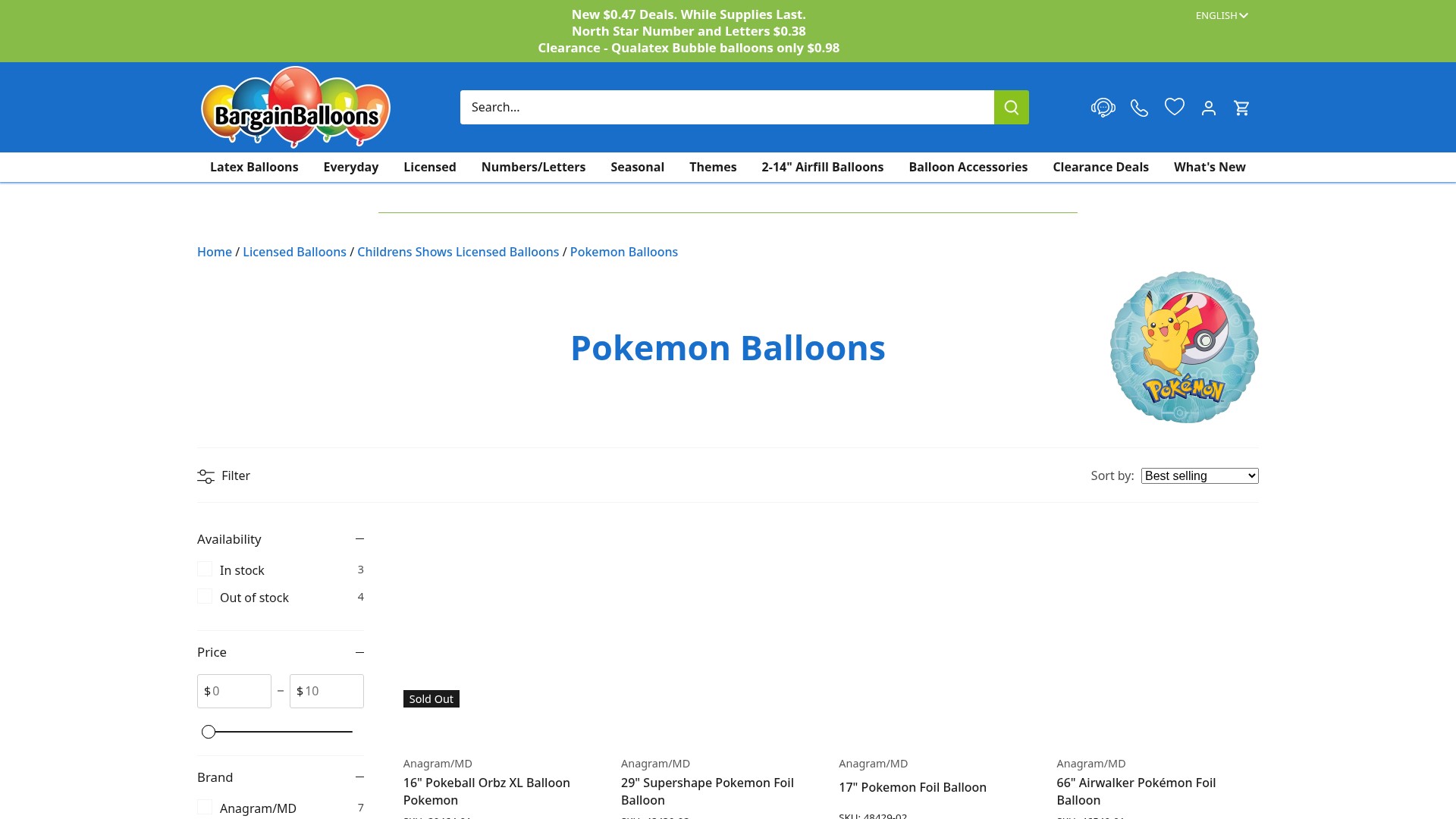Check the Out of stock filter
This screenshot has width=1456, height=819.
(x=205, y=596)
